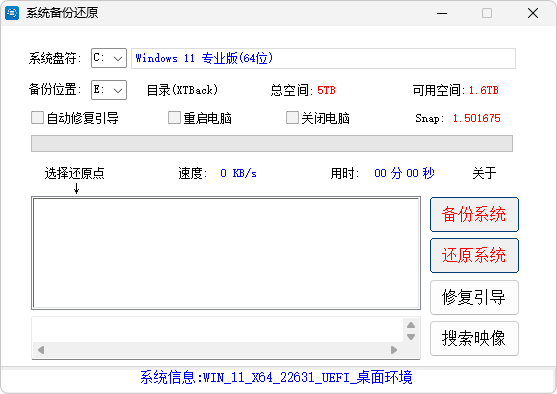The image size is (557, 394).
Task: Click the 选择还原点 label
Action: pyautogui.click(x=75, y=173)
